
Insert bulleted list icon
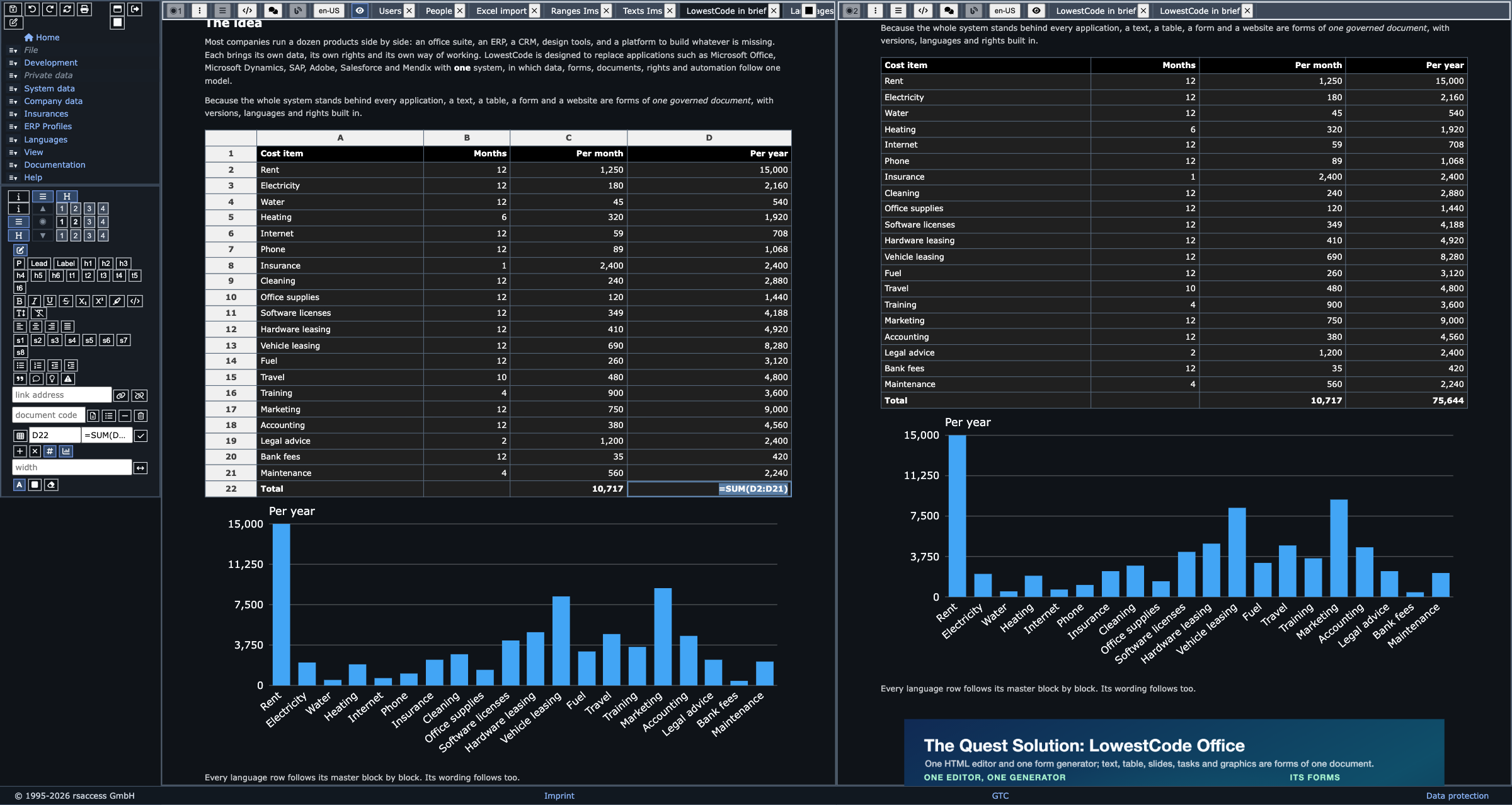click(x=20, y=365)
